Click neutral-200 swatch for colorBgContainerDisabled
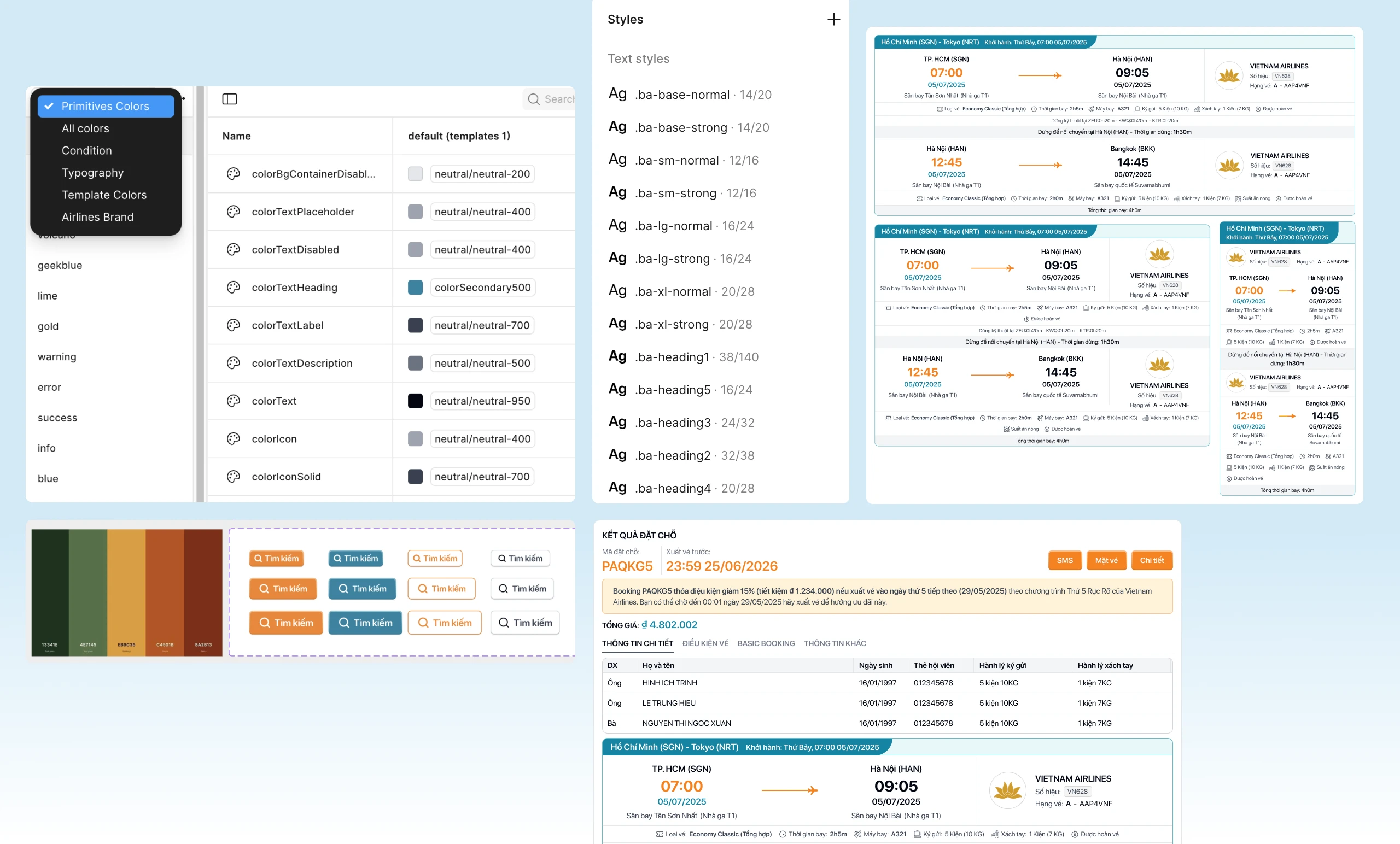 415,174
